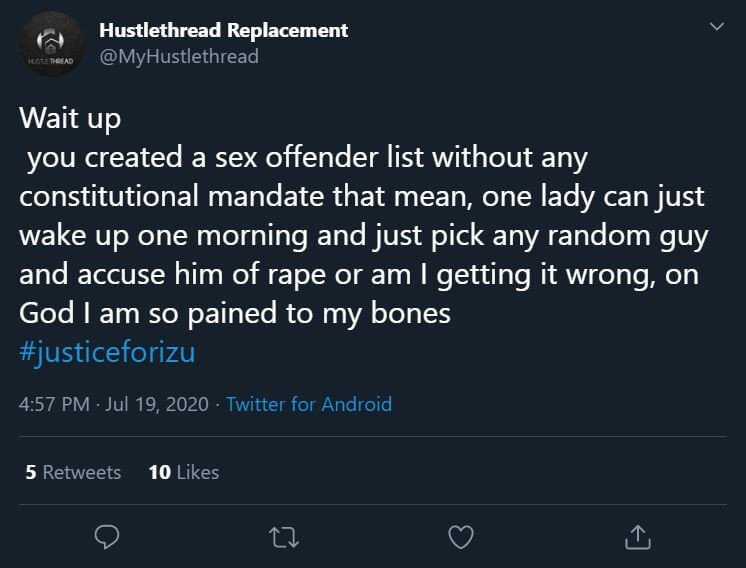Click the Twitter for Android link
Screen dimensions: 746x568
[x=309, y=404]
